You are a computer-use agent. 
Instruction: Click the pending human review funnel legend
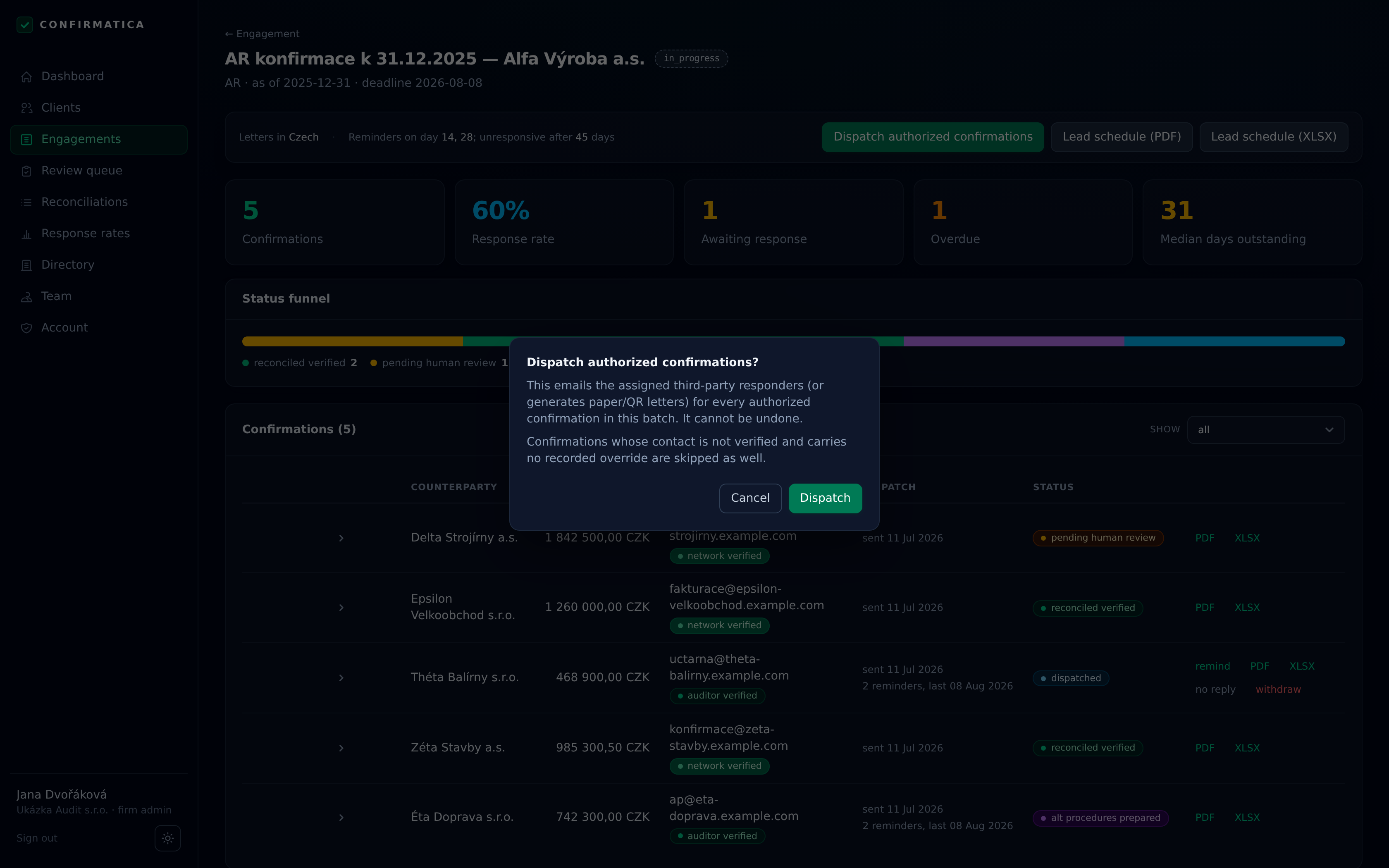click(x=439, y=363)
